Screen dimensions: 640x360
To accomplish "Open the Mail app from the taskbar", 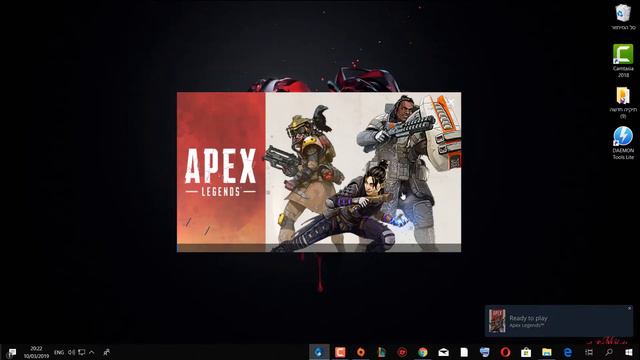I will 444,352.
